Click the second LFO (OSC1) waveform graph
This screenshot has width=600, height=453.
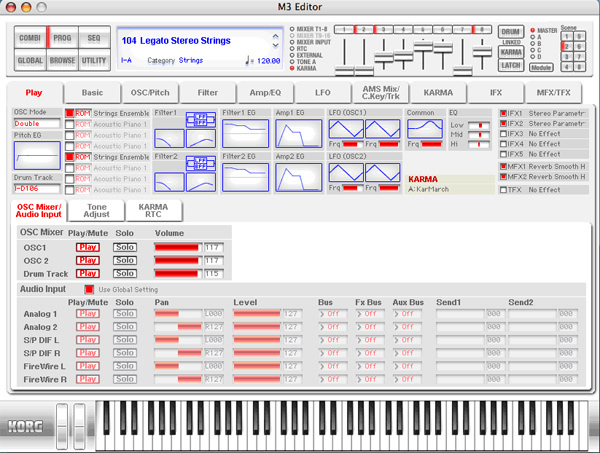tap(383, 129)
